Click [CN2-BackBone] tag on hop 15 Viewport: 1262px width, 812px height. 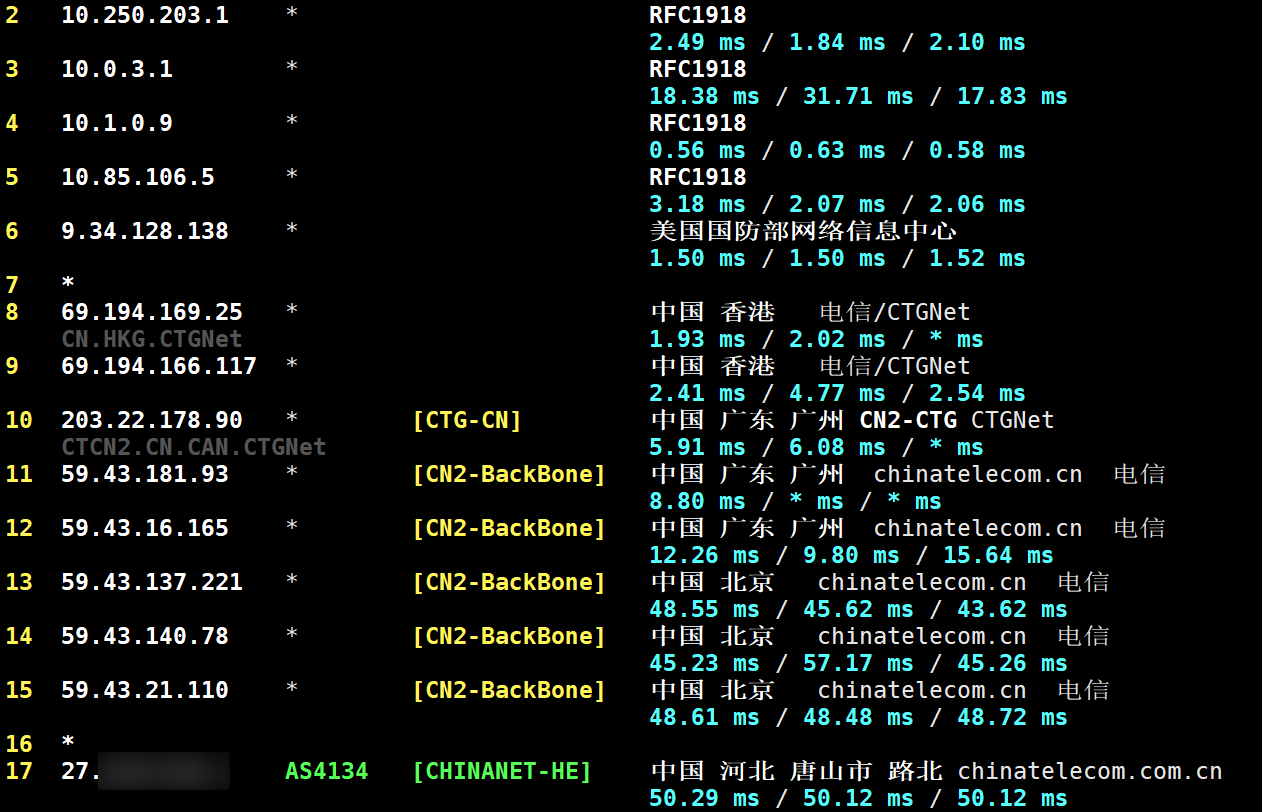click(509, 690)
